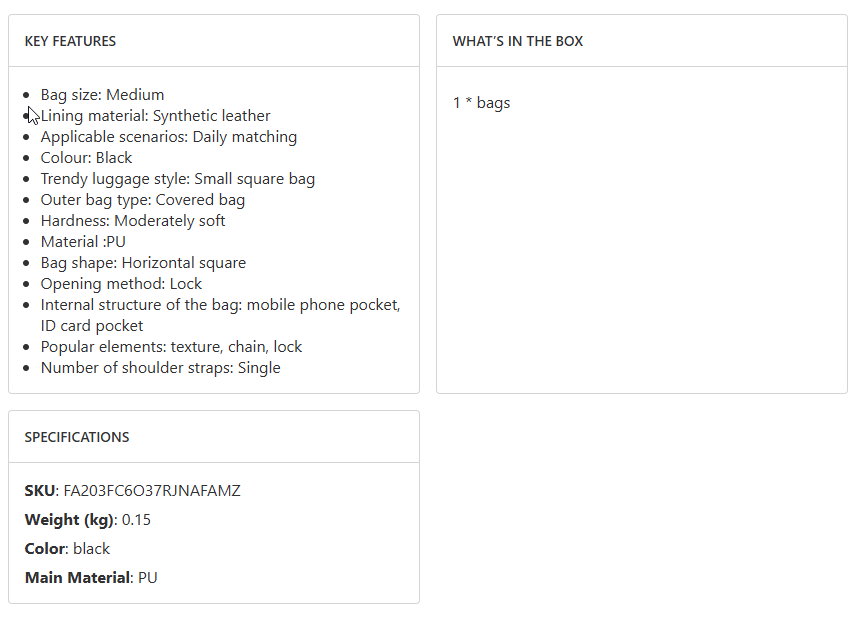Click the SKU value FA203FC6O37RJNAFAMZ
This screenshot has width=861, height=619.
click(x=152, y=491)
